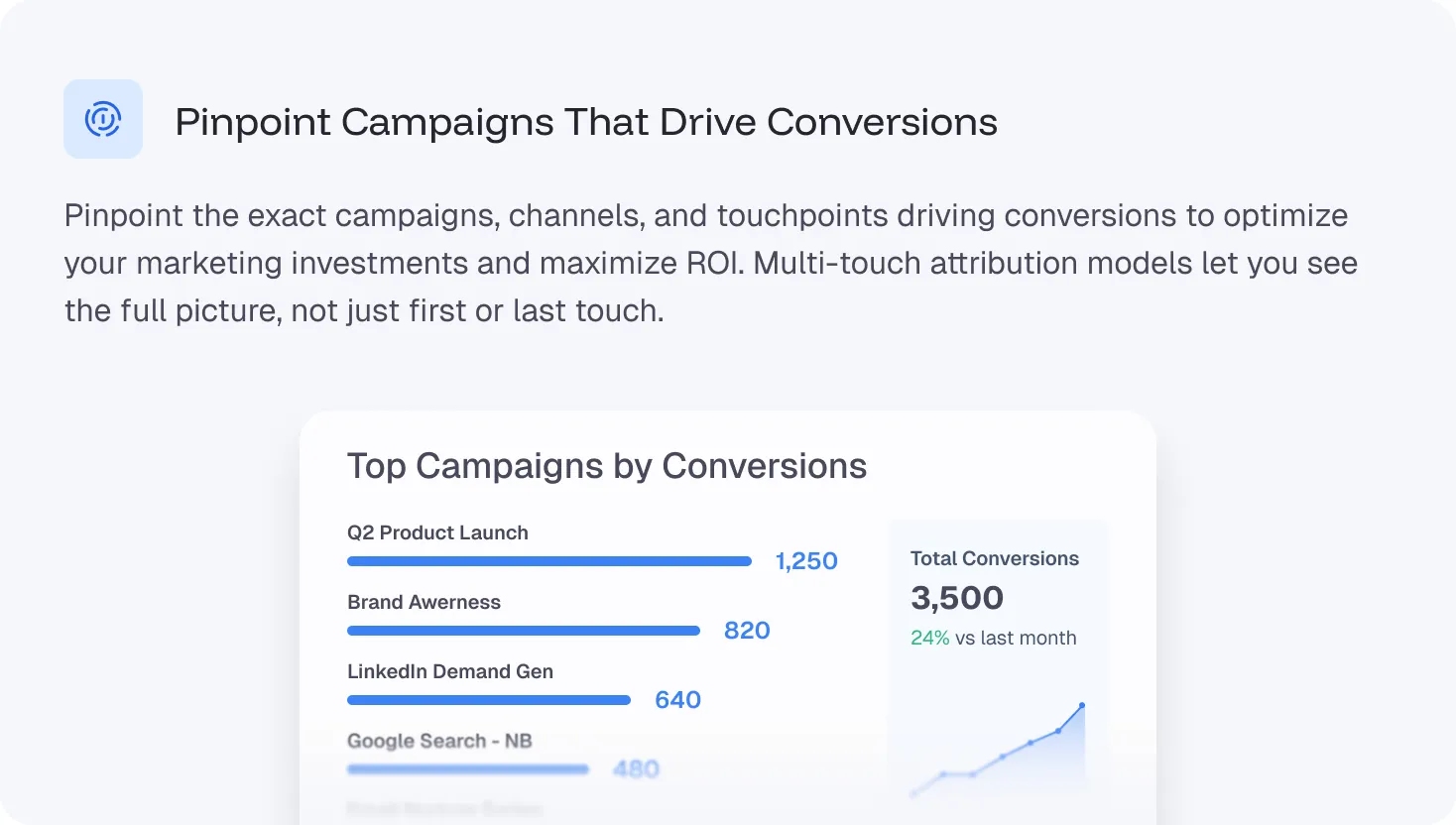This screenshot has width=1456, height=825.
Task: Click the last data point on the trend chart
Action: tap(1082, 705)
